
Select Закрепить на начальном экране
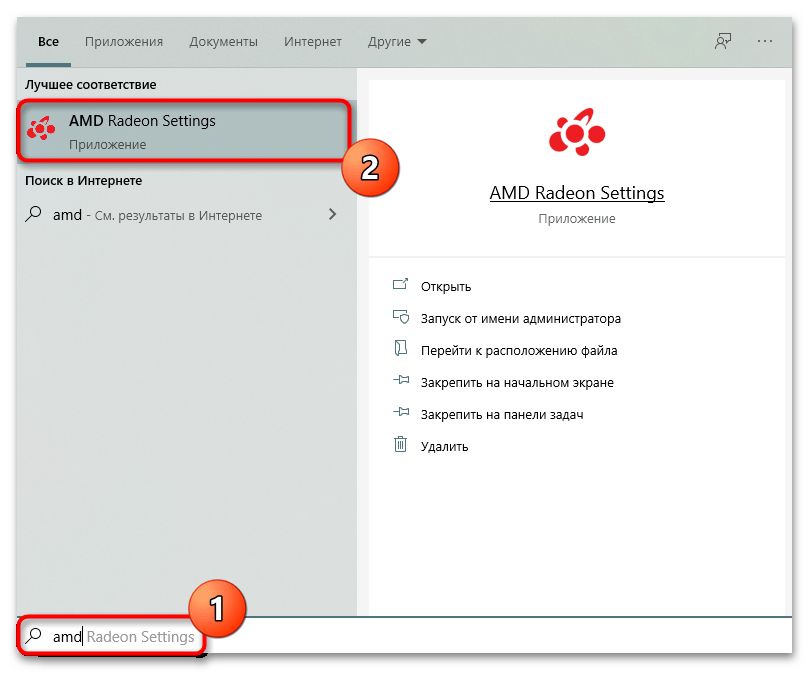click(517, 382)
